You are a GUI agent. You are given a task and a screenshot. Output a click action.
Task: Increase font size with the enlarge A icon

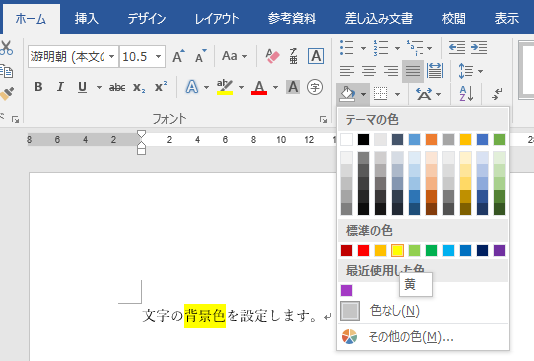click(x=178, y=56)
